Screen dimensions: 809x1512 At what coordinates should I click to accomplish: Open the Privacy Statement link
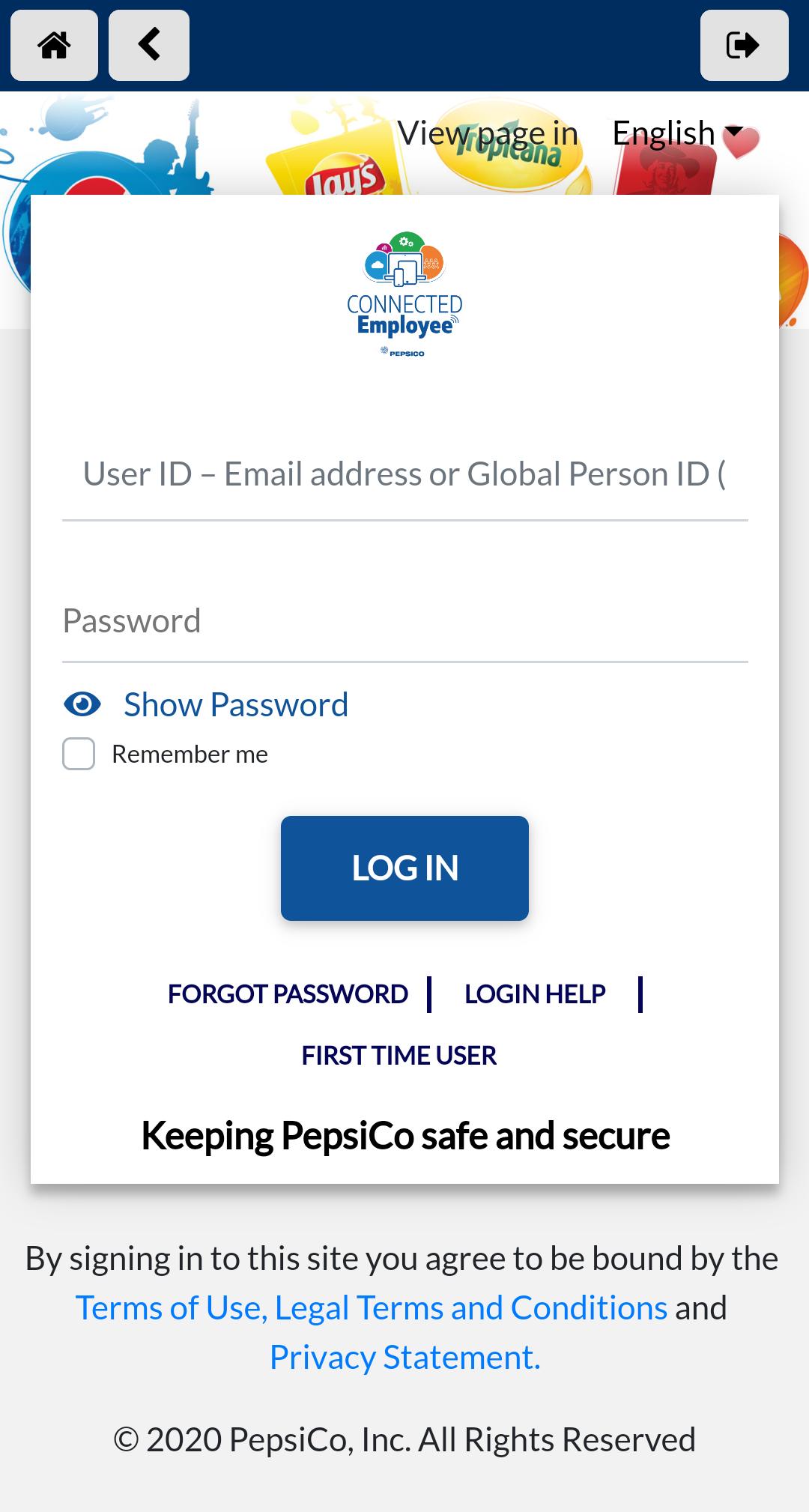click(x=405, y=1357)
